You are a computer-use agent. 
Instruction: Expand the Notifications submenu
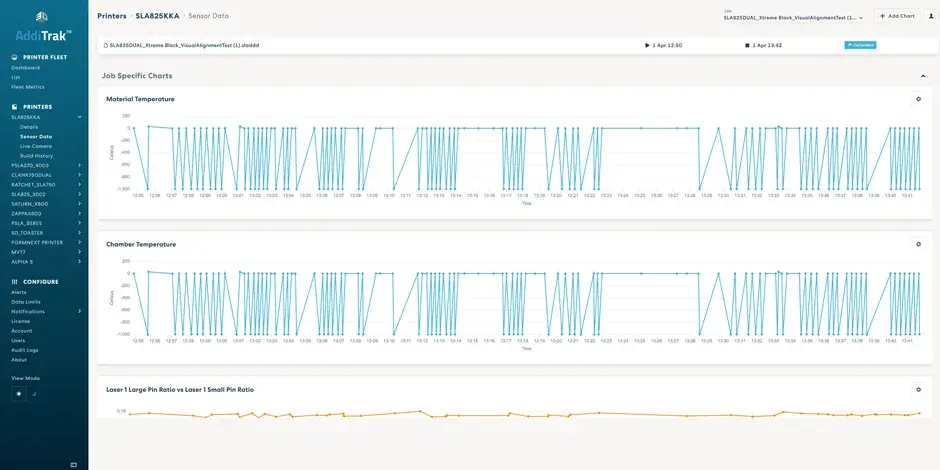(80, 311)
